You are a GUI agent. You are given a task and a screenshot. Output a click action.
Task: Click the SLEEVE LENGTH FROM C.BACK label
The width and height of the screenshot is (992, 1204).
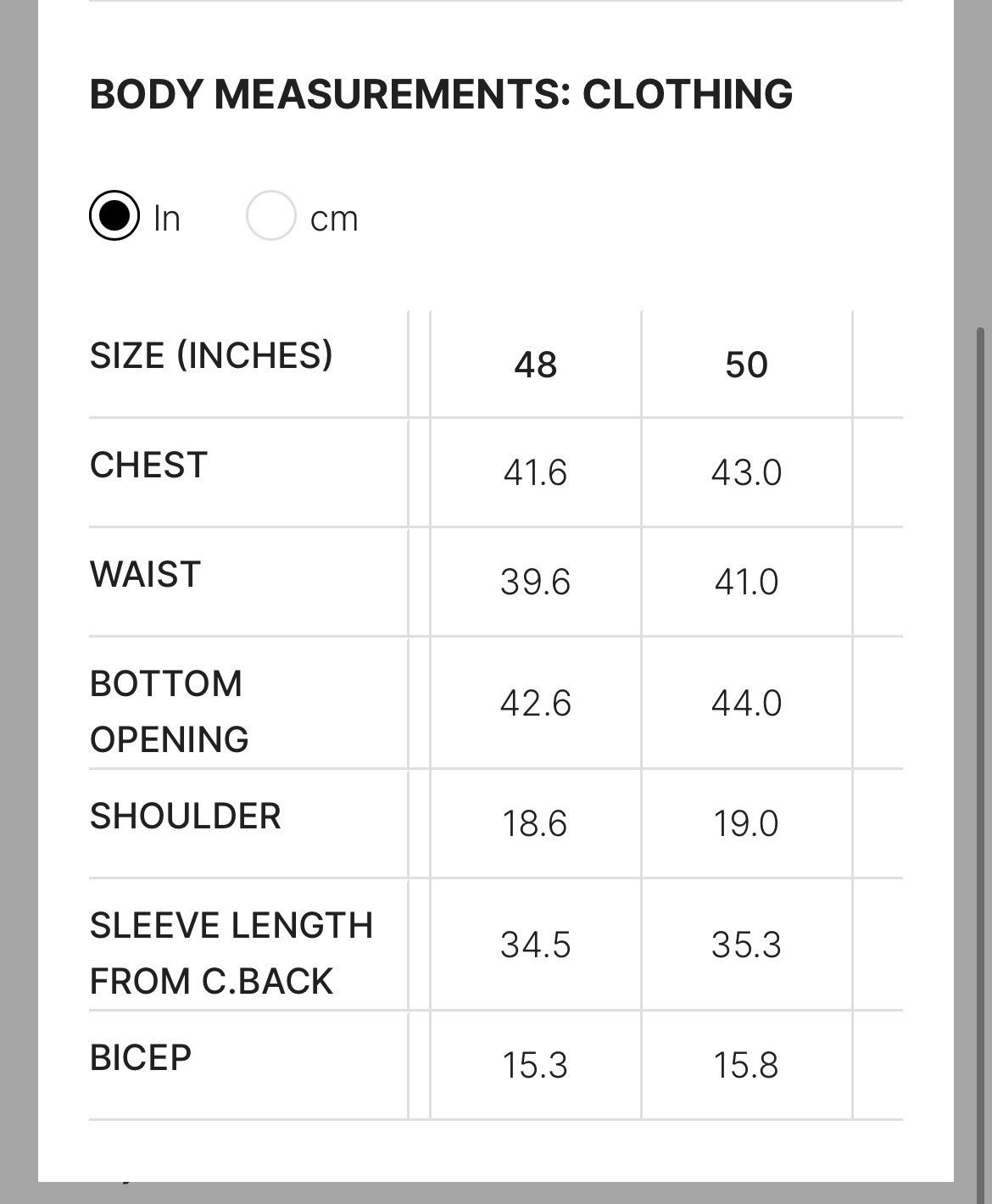[x=231, y=953]
